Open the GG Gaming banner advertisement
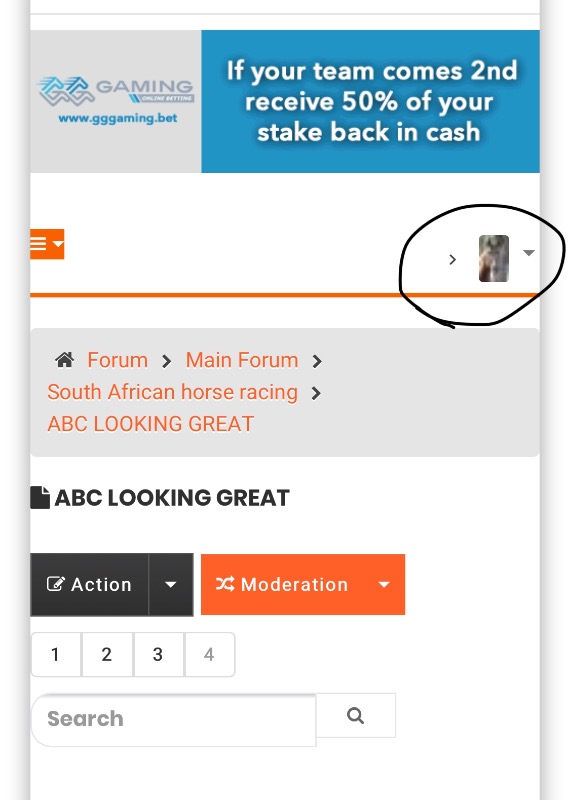 click(285, 101)
